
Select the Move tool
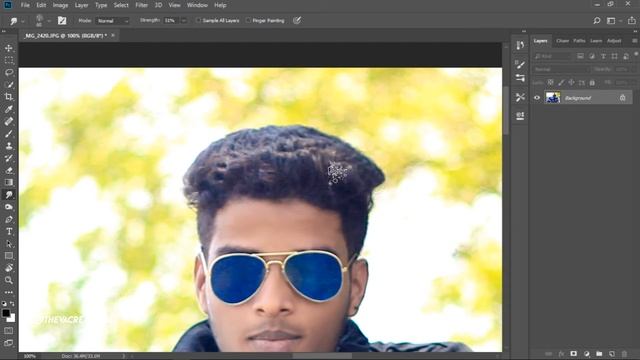(x=9, y=48)
